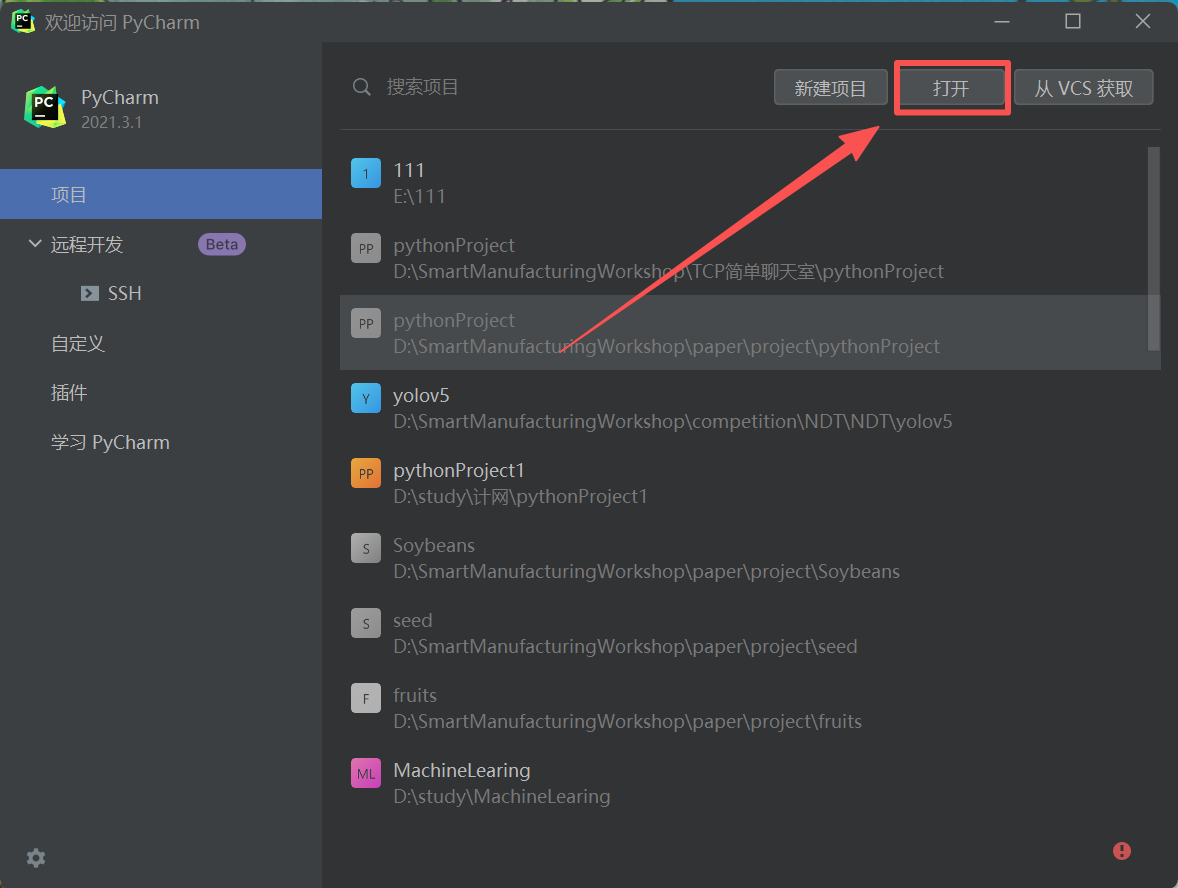The image size is (1178, 888).
Task: Click the orange PP icon for pythonProject1
Action: 366,473
